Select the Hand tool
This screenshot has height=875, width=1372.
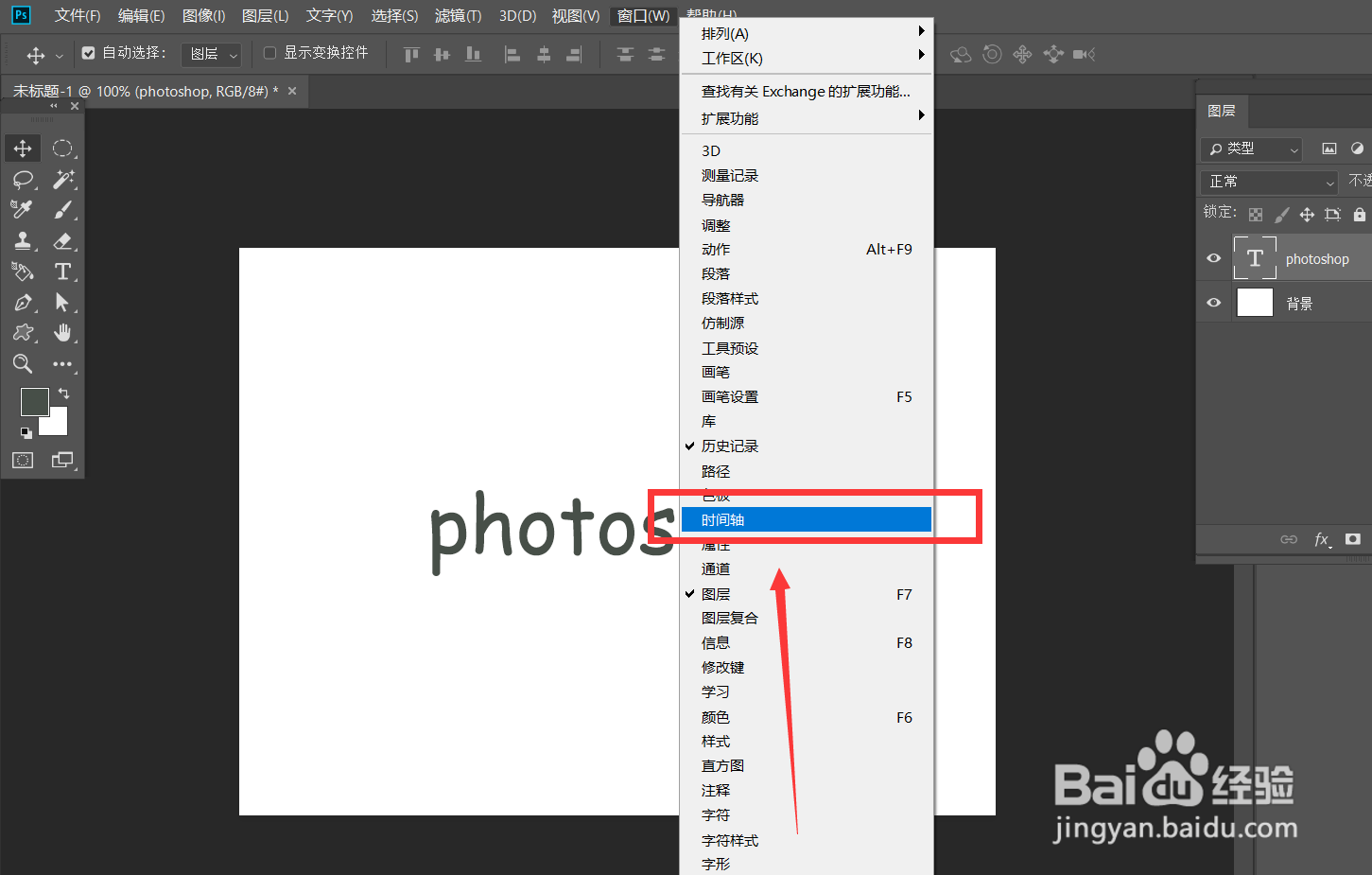(62, 333)
